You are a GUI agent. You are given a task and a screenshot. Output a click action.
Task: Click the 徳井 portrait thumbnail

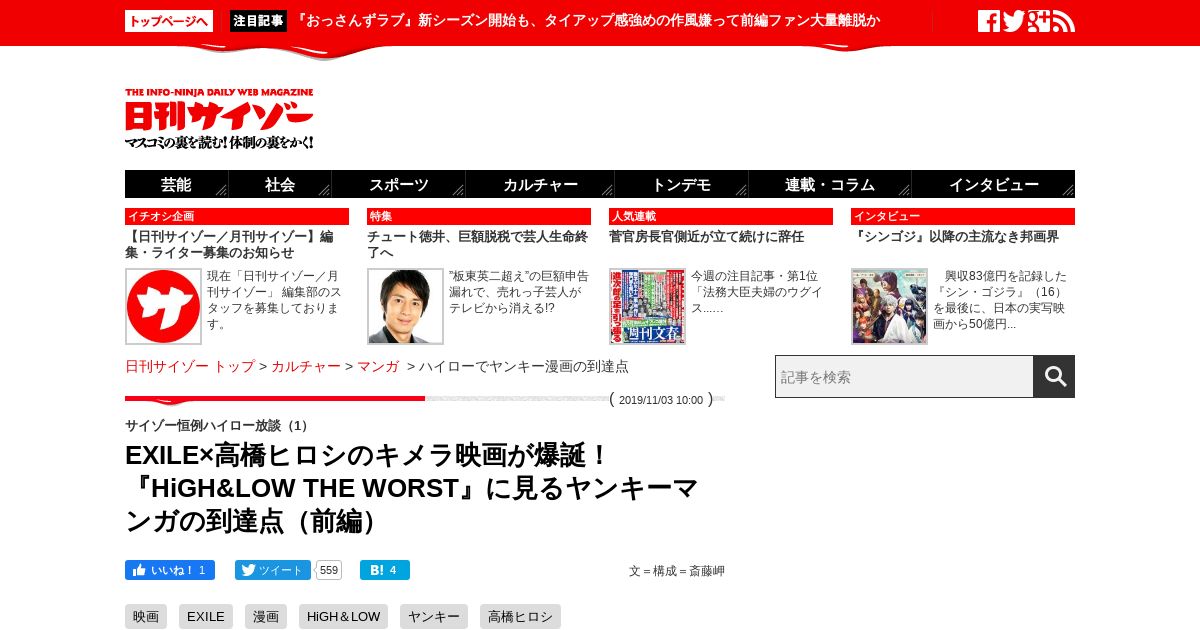coord(405,306)
